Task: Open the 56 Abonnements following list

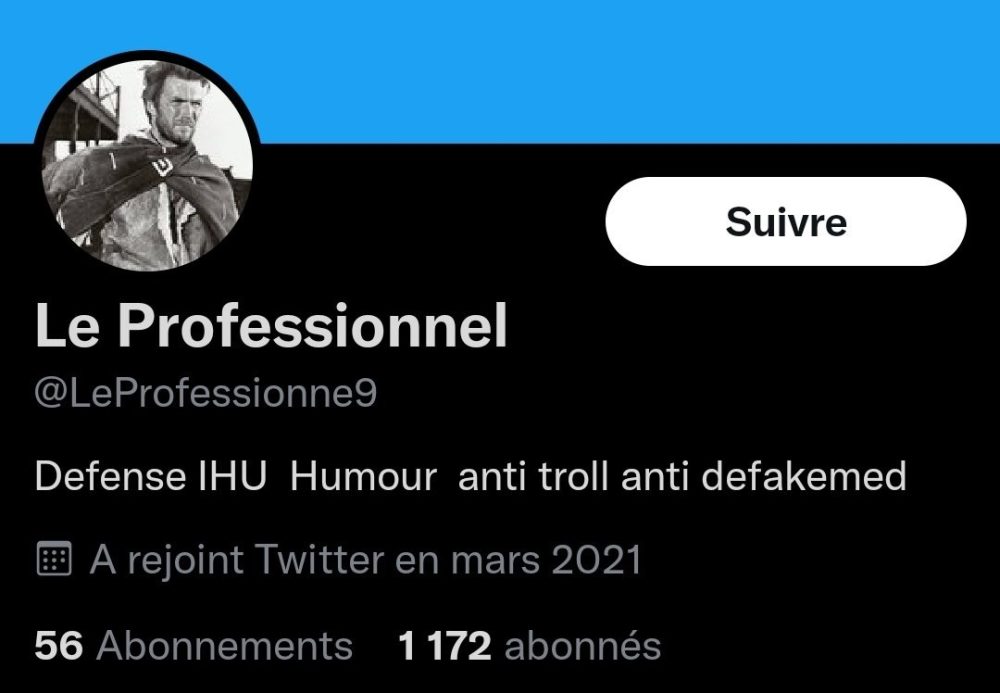Action: 193,645
